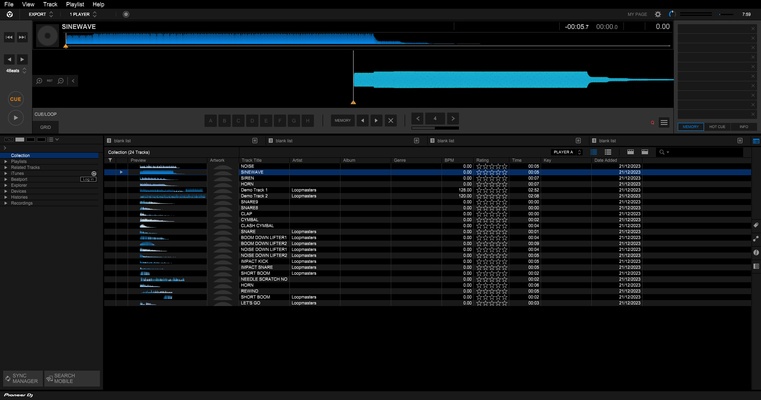
Task: Switch to the HOT CUE tab
Action: coord(717,127)
